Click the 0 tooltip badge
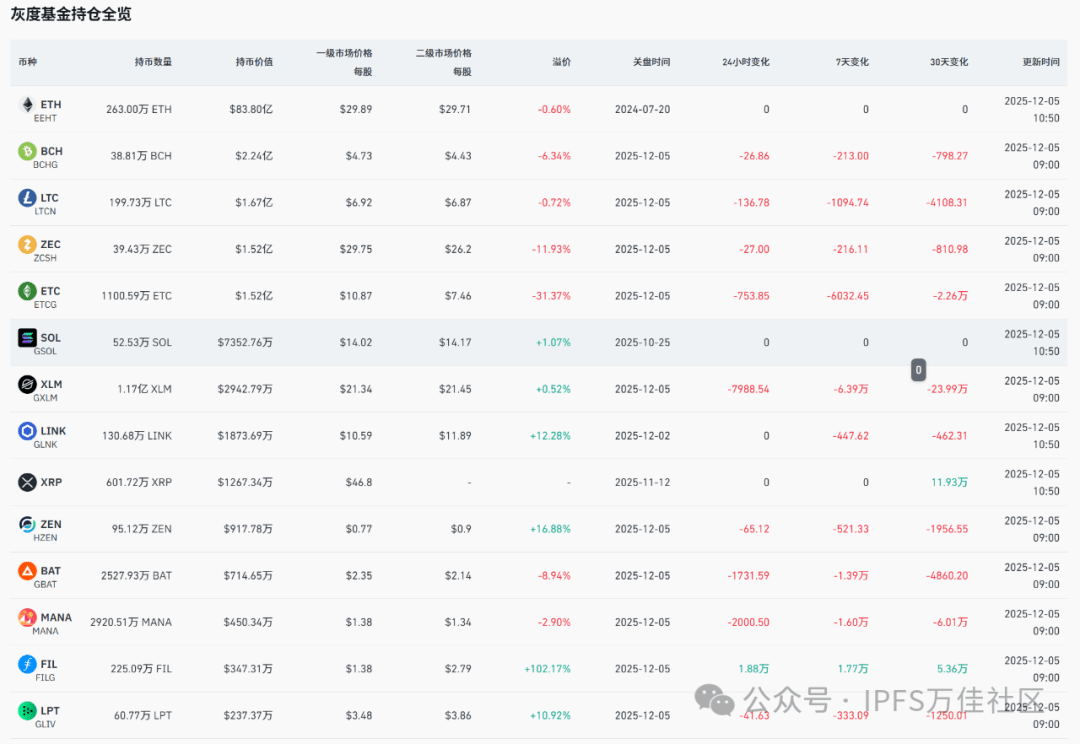The width and height of the screenshot is (1080, 744). click(x=918, y=370)
